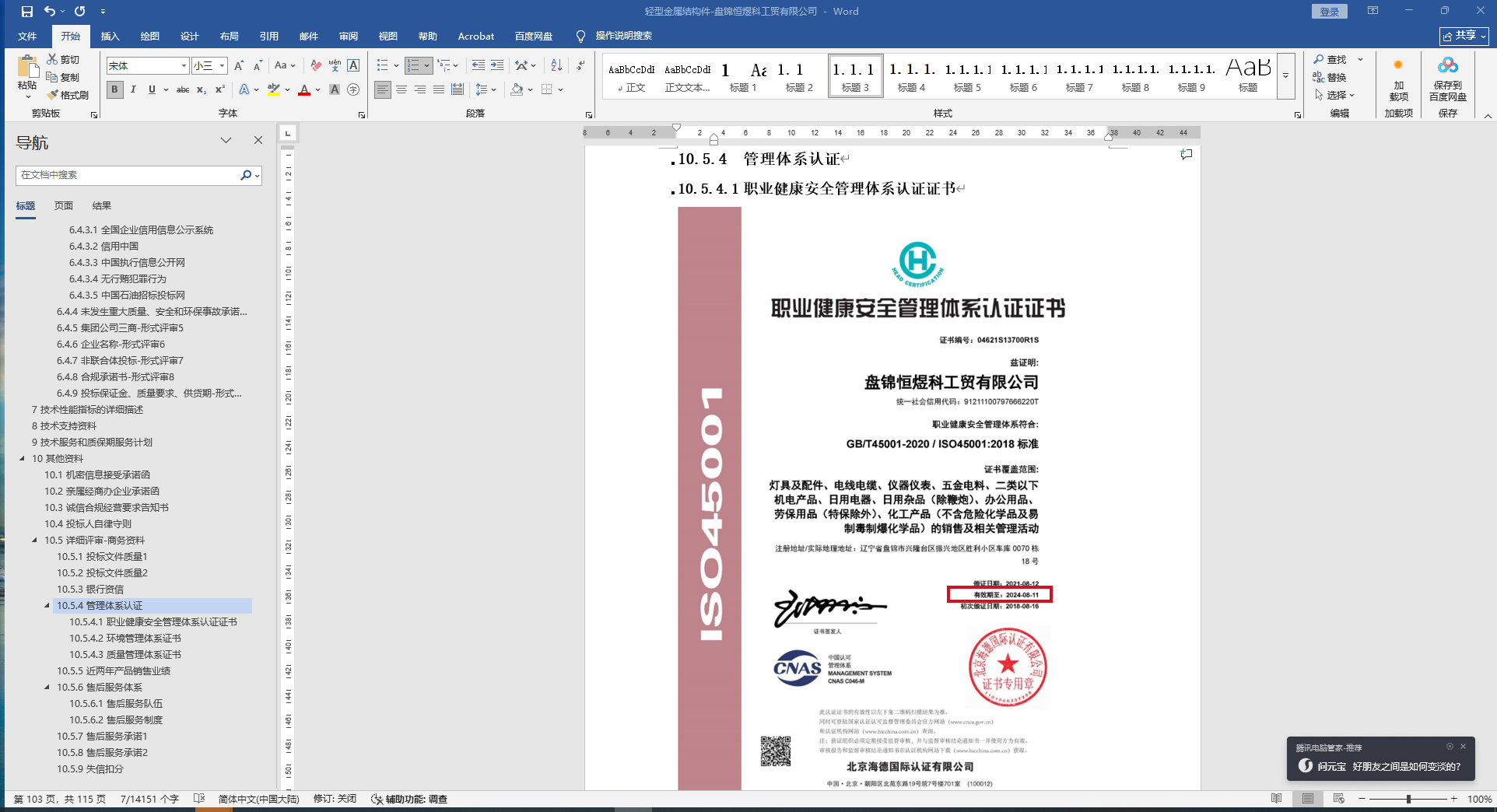This screenshot has width=1497, height=812.
Task: Open the 宋体 font name dropdown
Action: tap(184, 66)
